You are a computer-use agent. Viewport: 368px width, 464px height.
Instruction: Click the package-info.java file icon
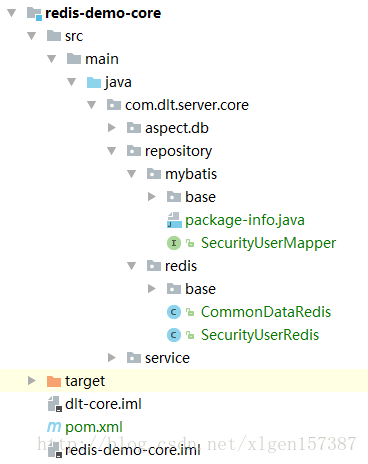click(x=174, y=220)
